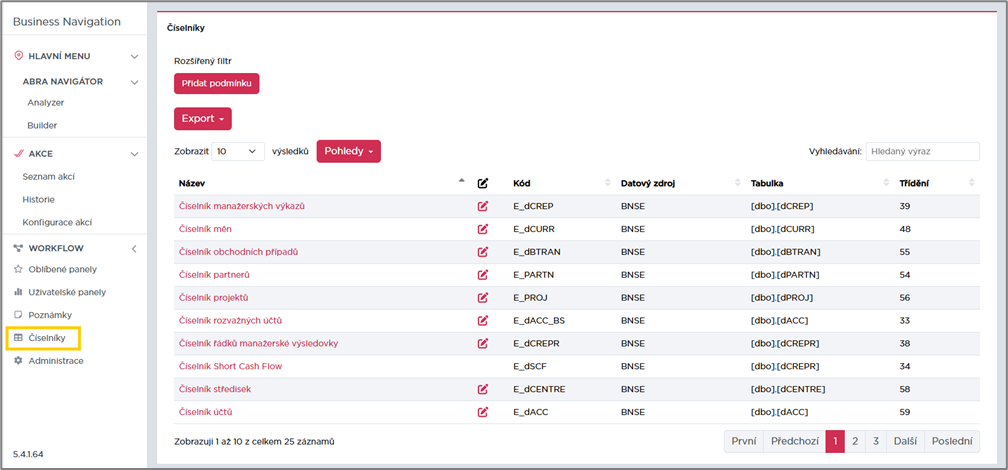Open the Pohledy dropdown button
1008x470 pixels.
click(348, 151)
